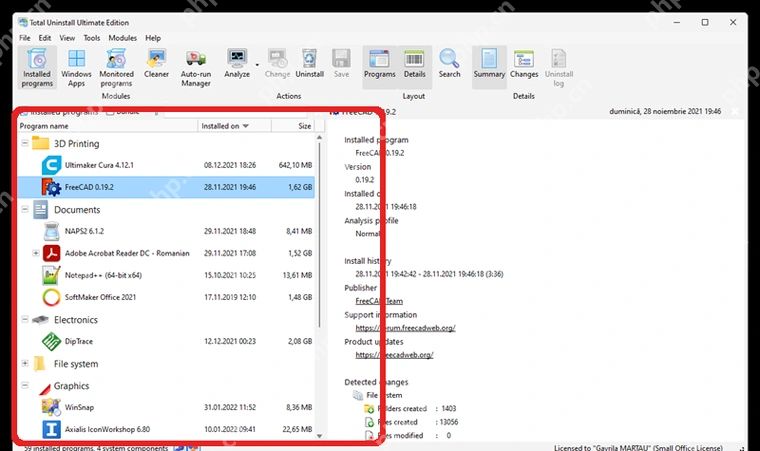This screenshot has height=451, width=760.
Task: Select the FreeCAD 0.19.2 gear icon
Action: [51, 187]
